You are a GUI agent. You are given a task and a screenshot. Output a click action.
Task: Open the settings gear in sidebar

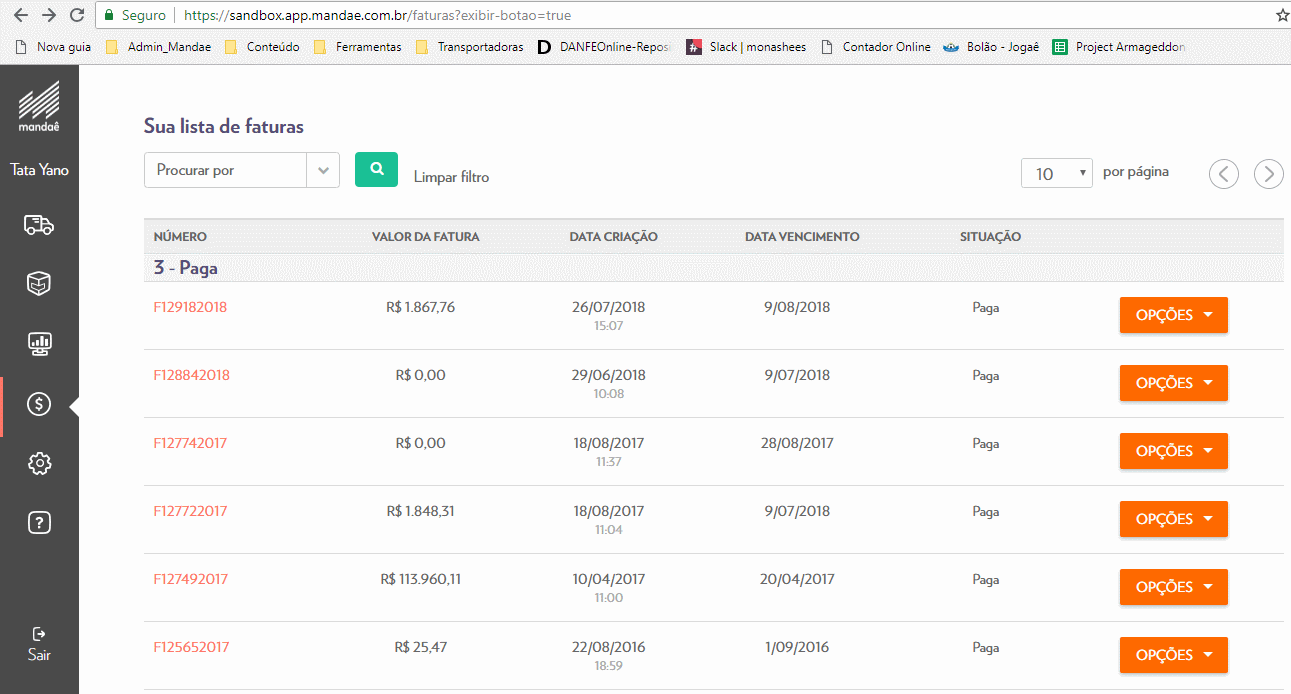[39, 463]
